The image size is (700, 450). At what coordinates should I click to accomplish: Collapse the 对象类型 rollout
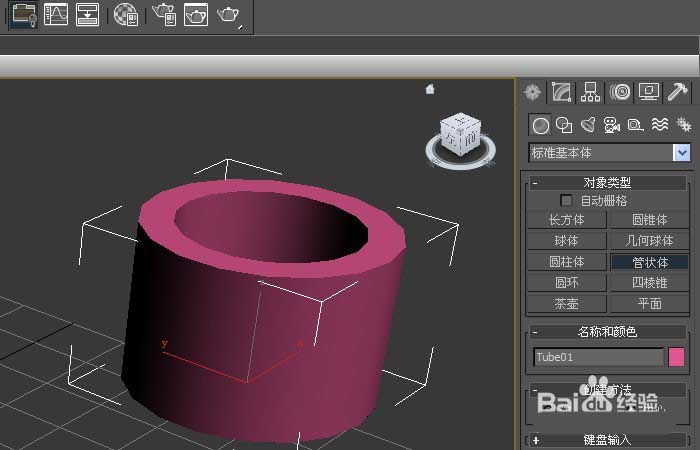(x=536, y=183)
